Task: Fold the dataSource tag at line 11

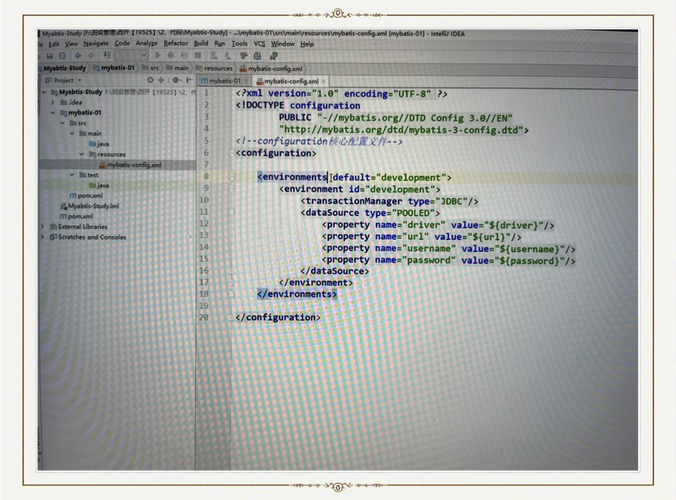Action: point(232,212)
